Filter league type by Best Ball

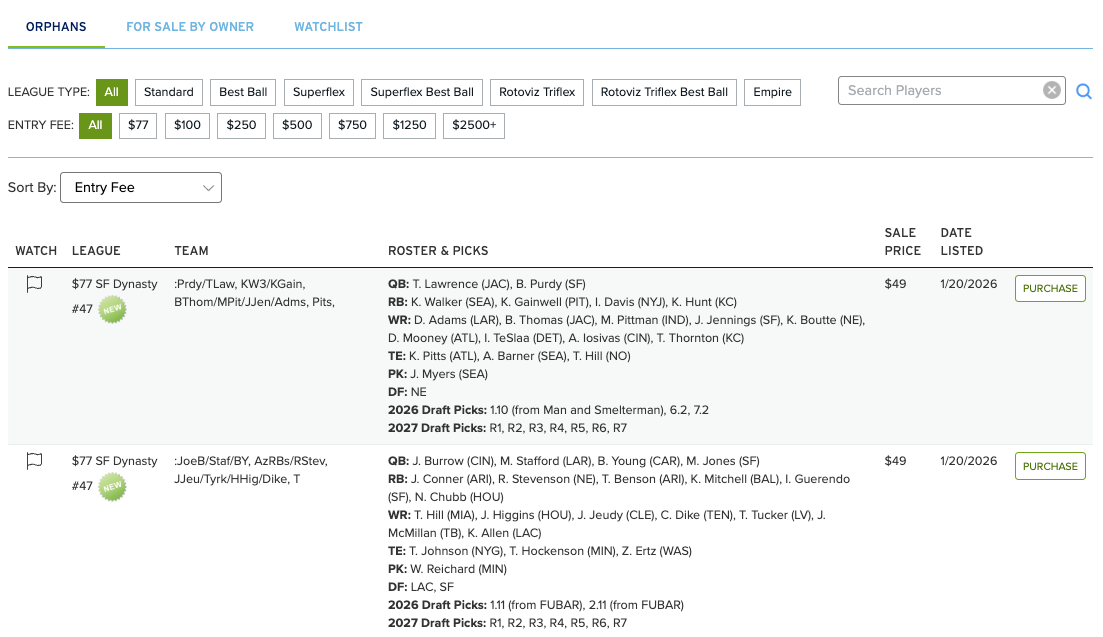coord(243,92)
